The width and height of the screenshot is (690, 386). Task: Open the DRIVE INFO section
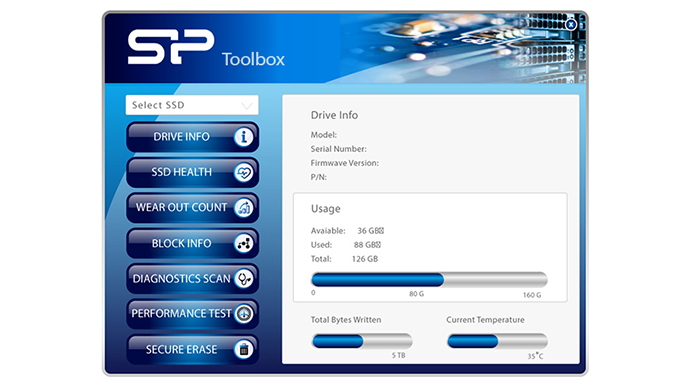(x=192, y=137)
